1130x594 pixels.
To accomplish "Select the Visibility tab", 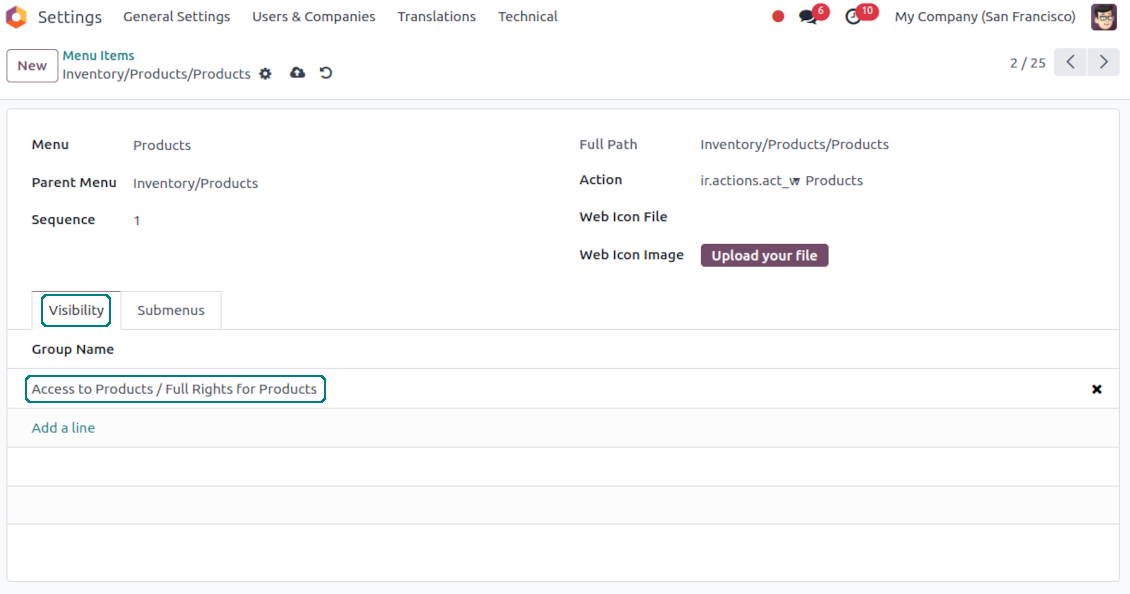I will point(77,310).
